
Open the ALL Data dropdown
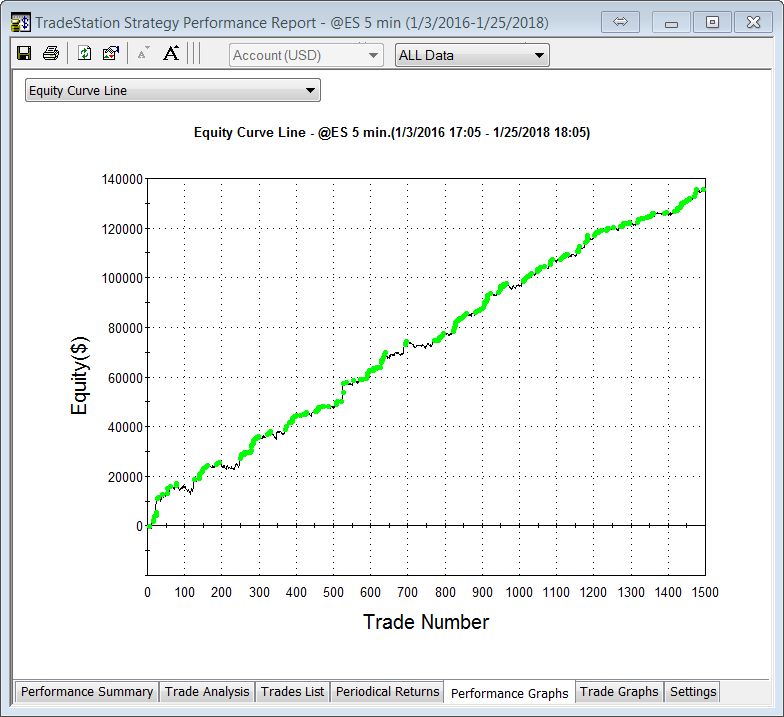coord(472,55)
